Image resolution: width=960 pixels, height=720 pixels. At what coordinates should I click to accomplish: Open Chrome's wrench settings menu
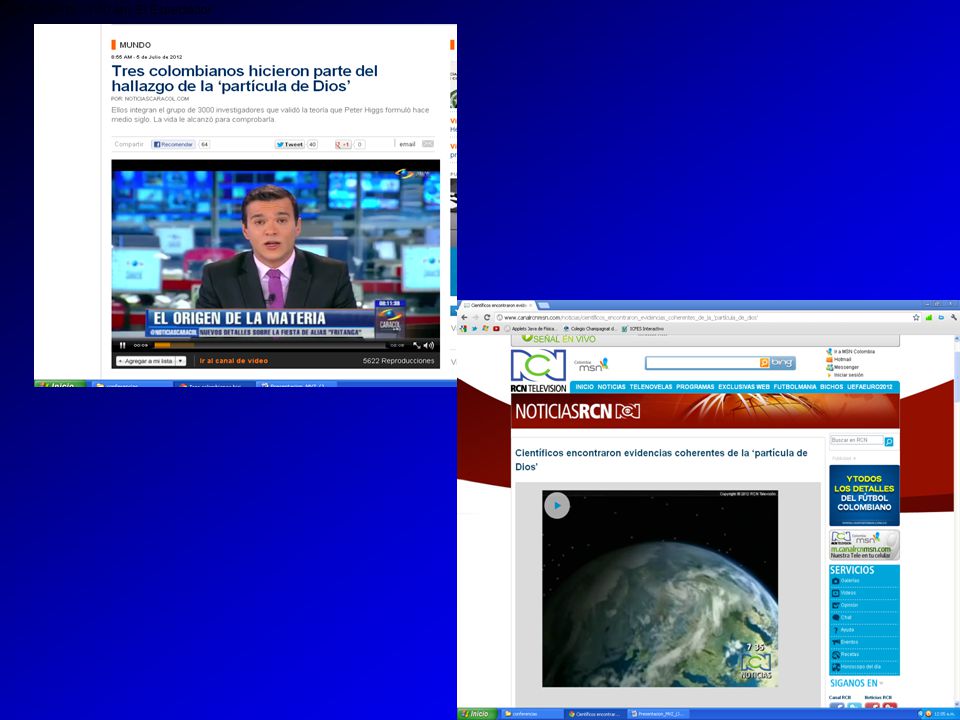click(953, 318)
